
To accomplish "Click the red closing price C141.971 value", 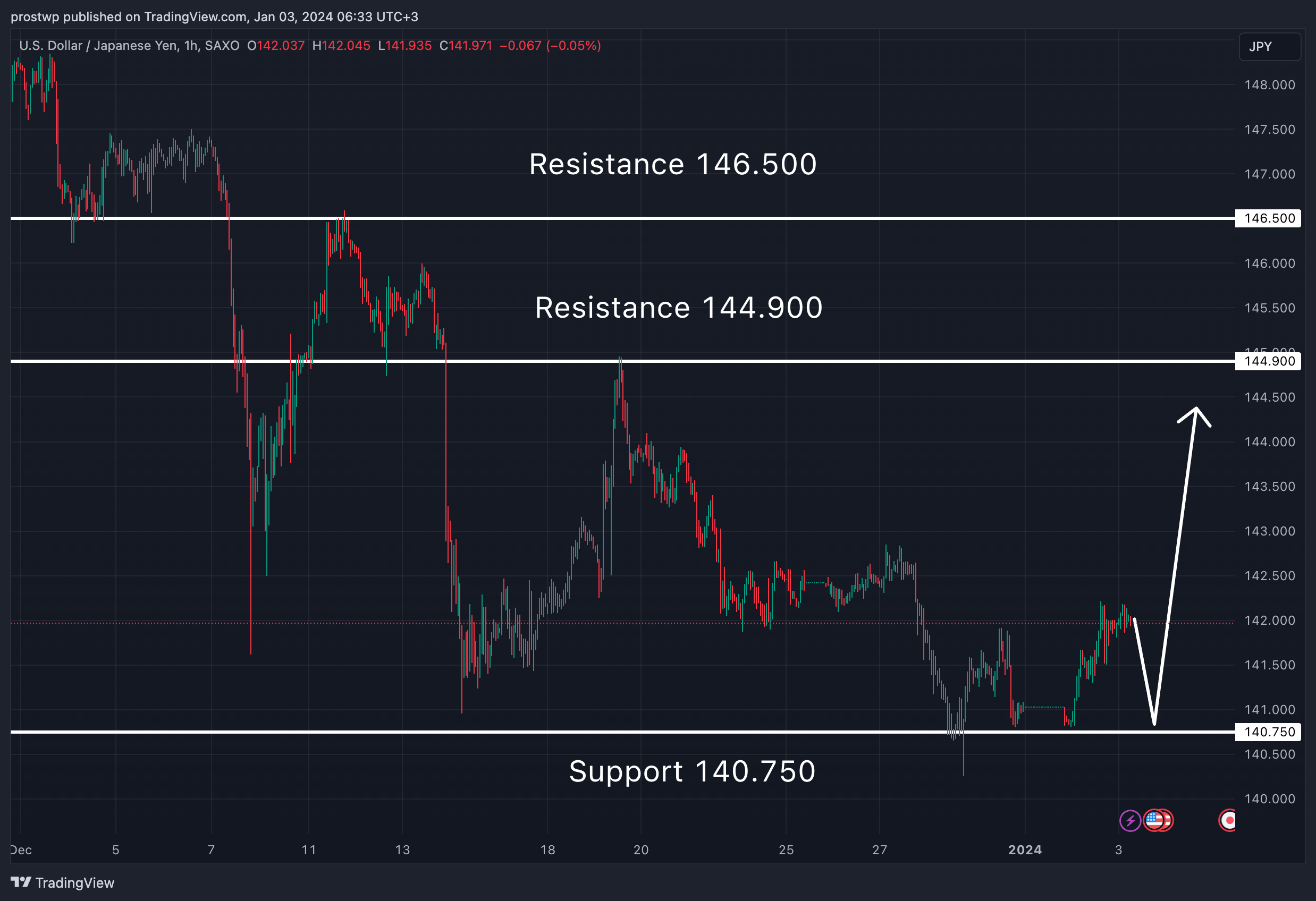I will click(466, 46).
